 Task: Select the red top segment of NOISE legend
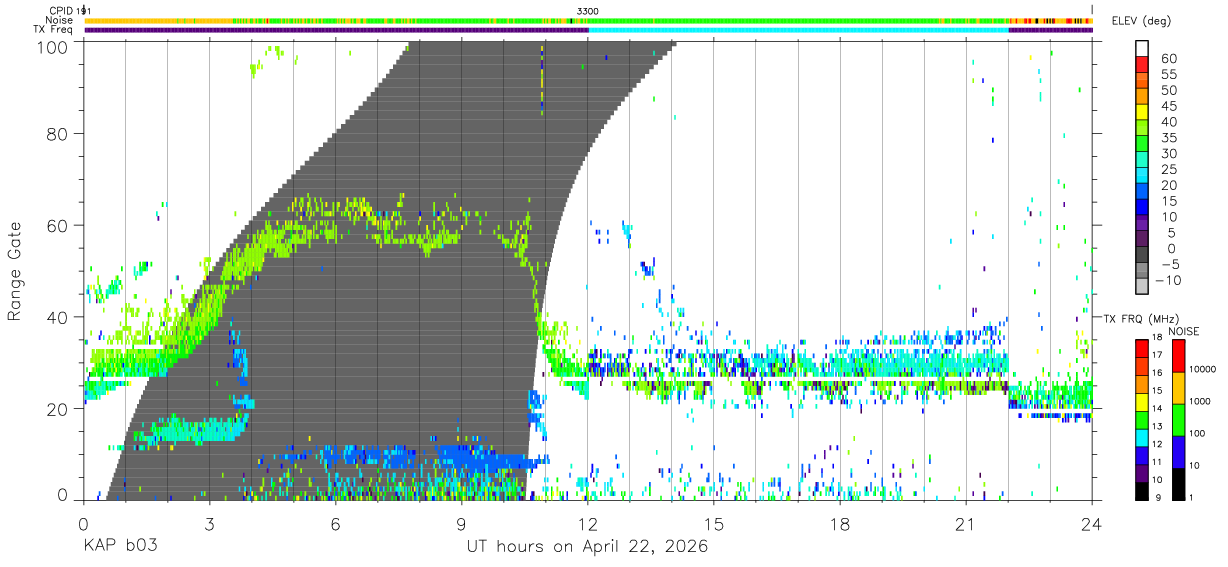point(1178,356)
